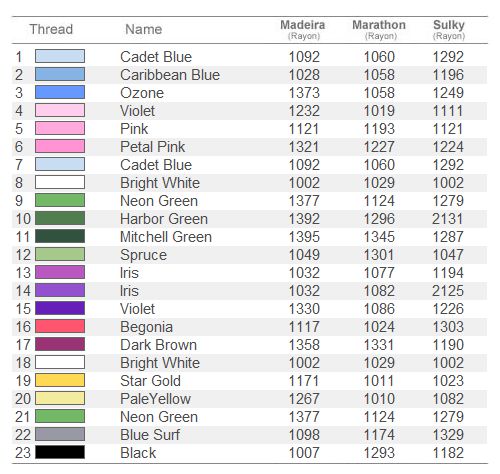Click Madeira value 1330 in row 15
Image resolution: width=500 pixels, height=474 pixels.
[304, 309]
